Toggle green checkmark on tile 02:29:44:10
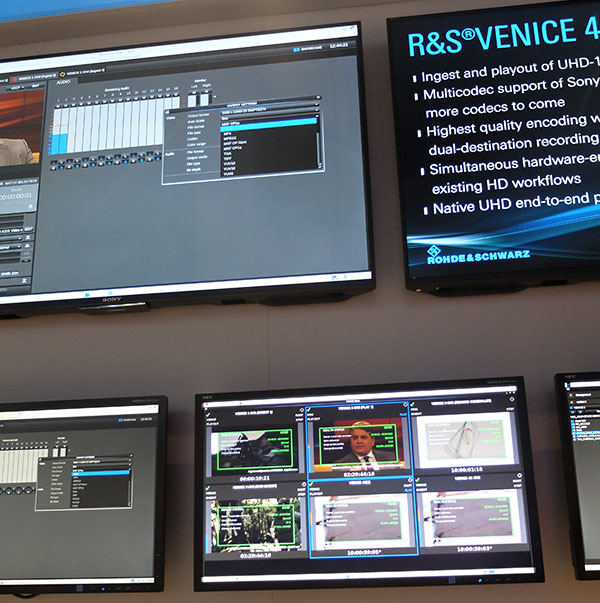 [x=210, y=488]
